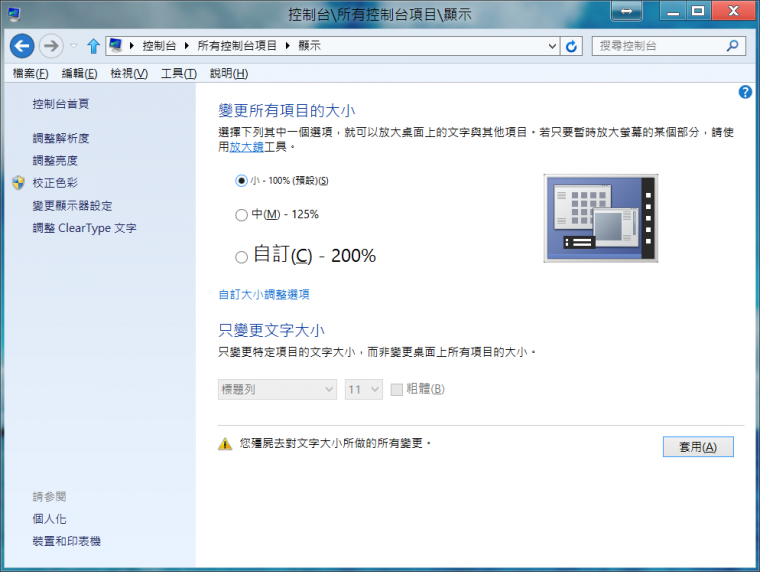Click the 只變更文字大小 heading
Screen dimensions: 760x572
(271, 331)
